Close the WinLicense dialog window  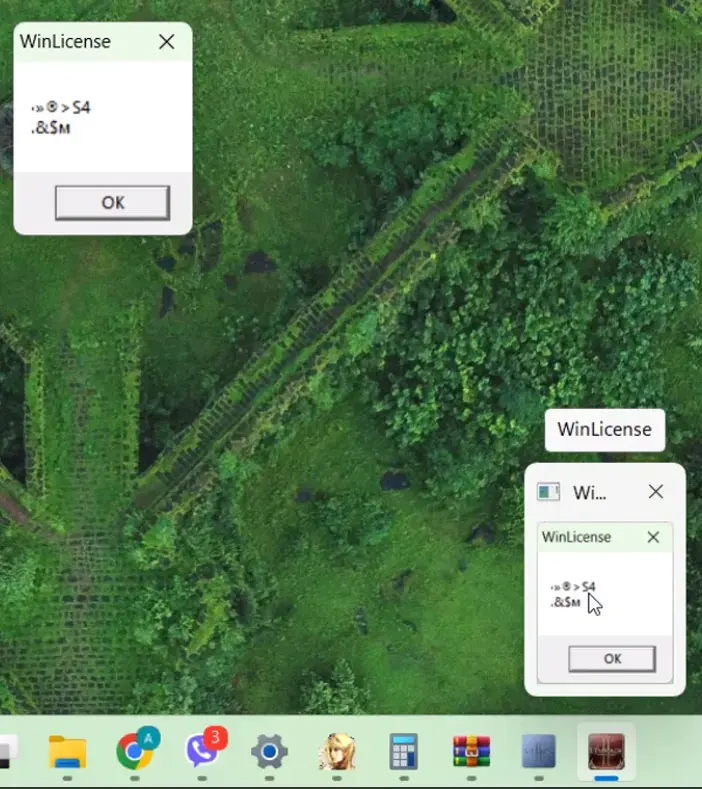click(x=167, y=41)
